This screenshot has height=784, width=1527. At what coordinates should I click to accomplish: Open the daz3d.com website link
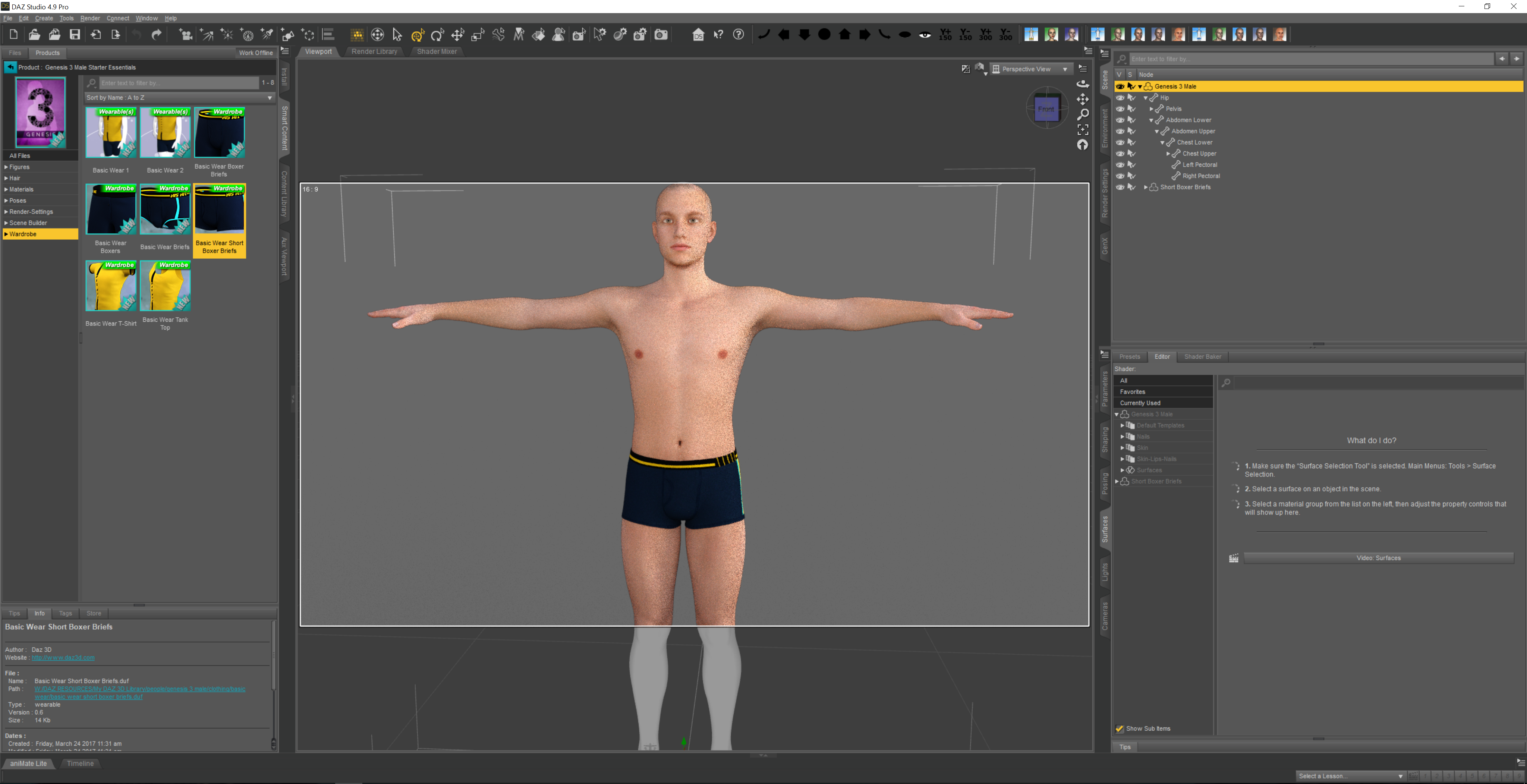(63, 657)
